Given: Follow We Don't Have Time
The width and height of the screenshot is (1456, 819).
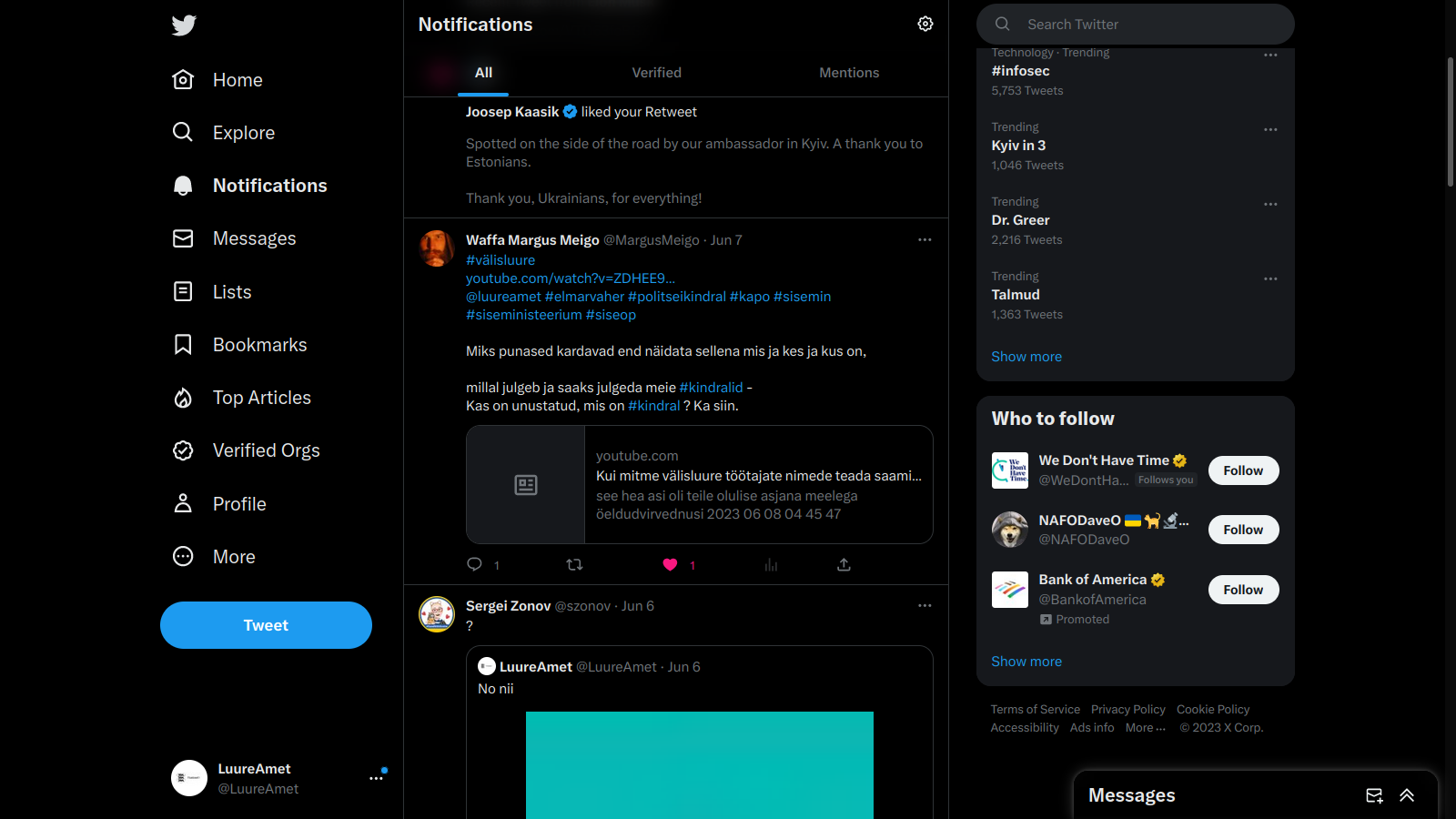Looking at the screenshot, I should point(1243,470).
